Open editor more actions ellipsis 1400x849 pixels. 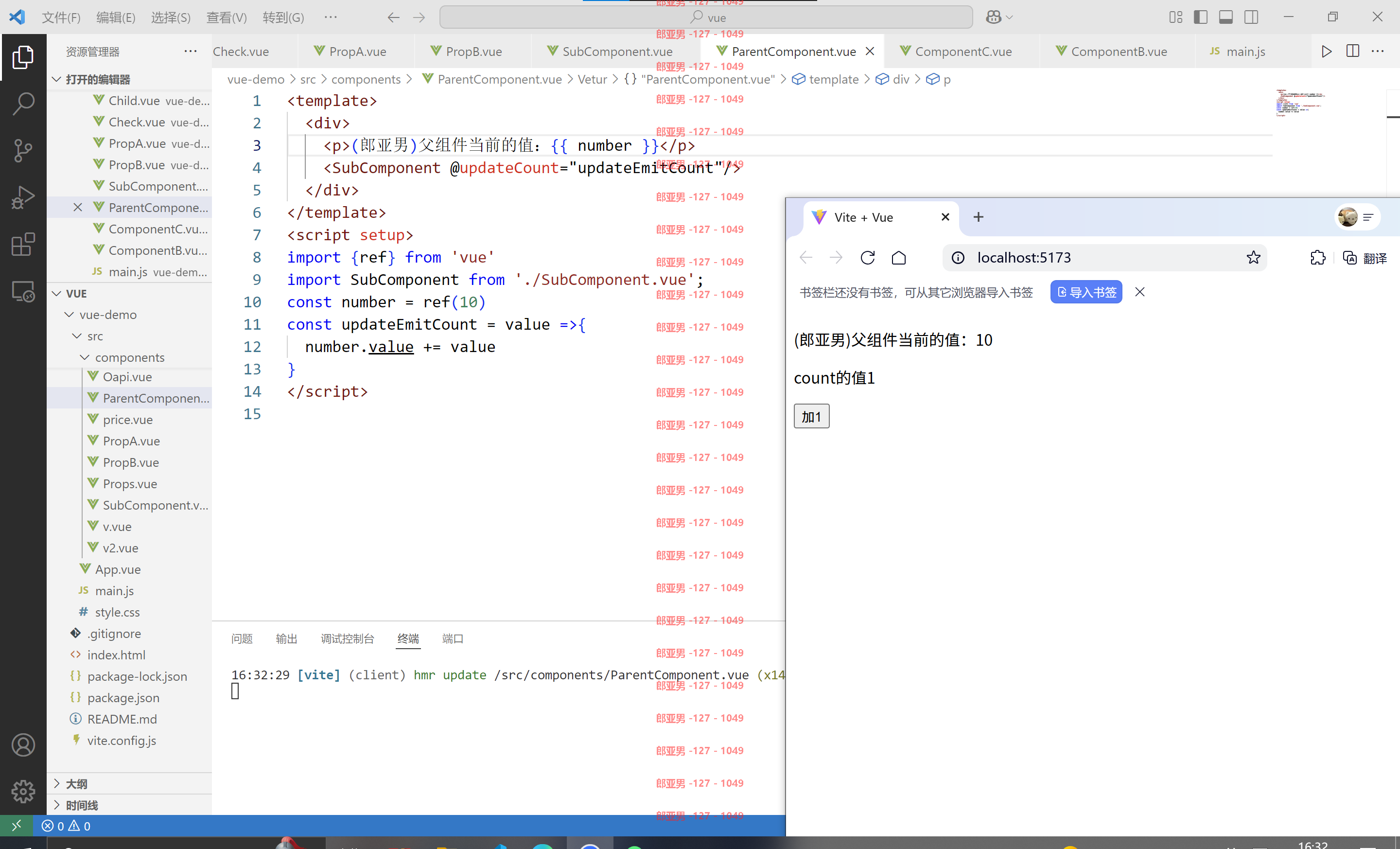pos(1378,51)
